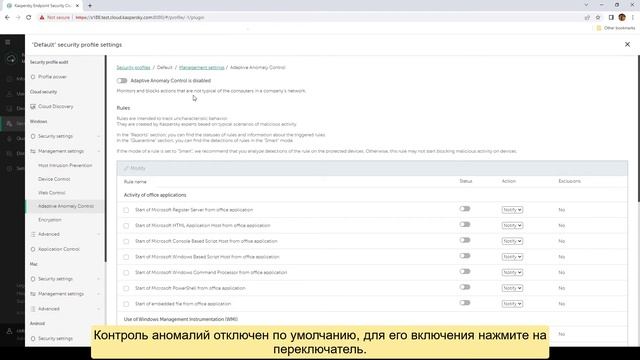Open the share page icon in address bar
This screenshot has width=640, height=360.
coord(587,18)
